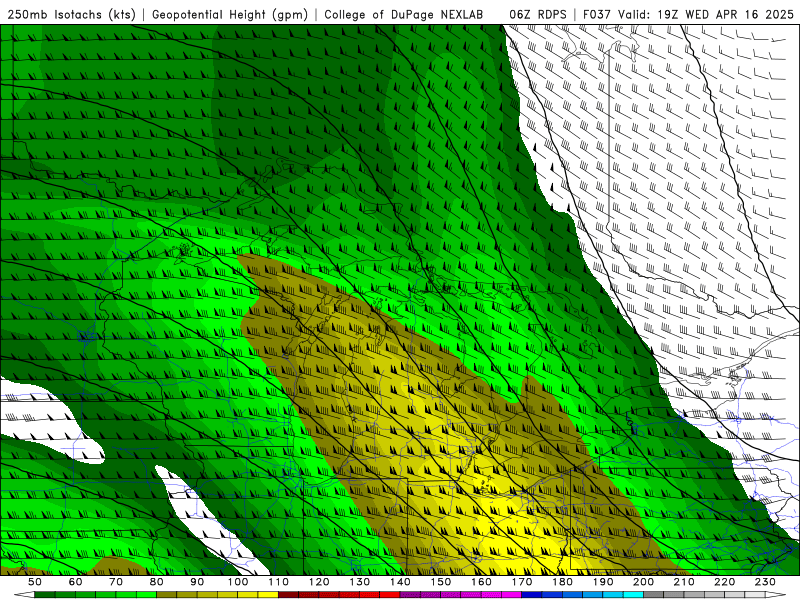Click the '60' colorbar label
800x600 pixels.
(76, 582)
